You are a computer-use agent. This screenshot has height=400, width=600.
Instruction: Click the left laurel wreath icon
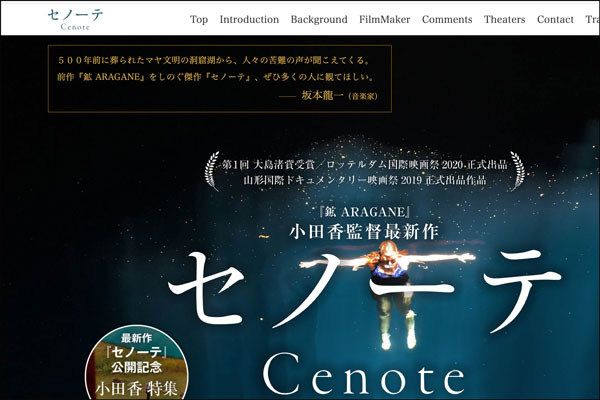[211, 171]
